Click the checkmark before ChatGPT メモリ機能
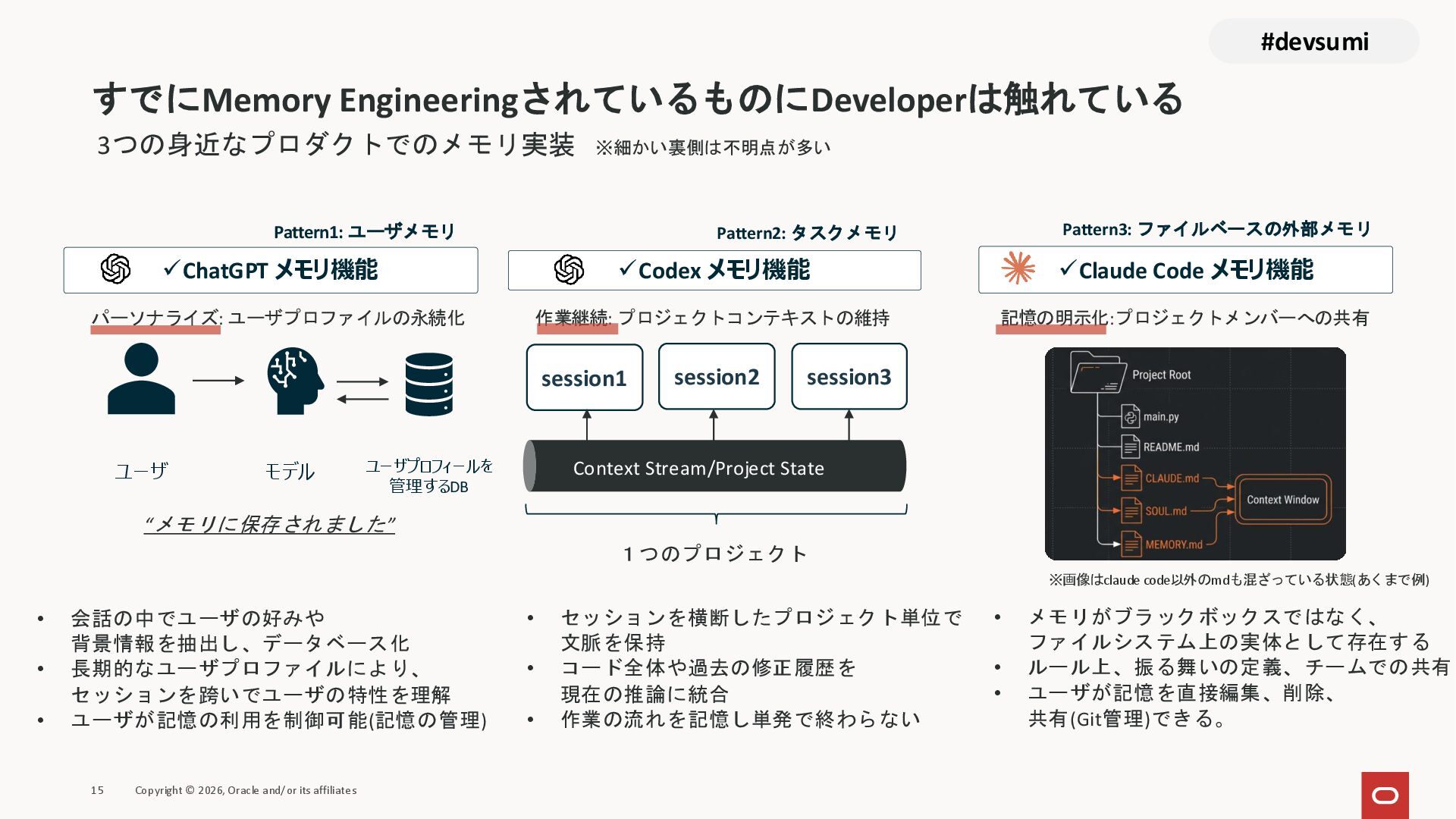This screenshot has width=1456, height=819. (171, 268)
